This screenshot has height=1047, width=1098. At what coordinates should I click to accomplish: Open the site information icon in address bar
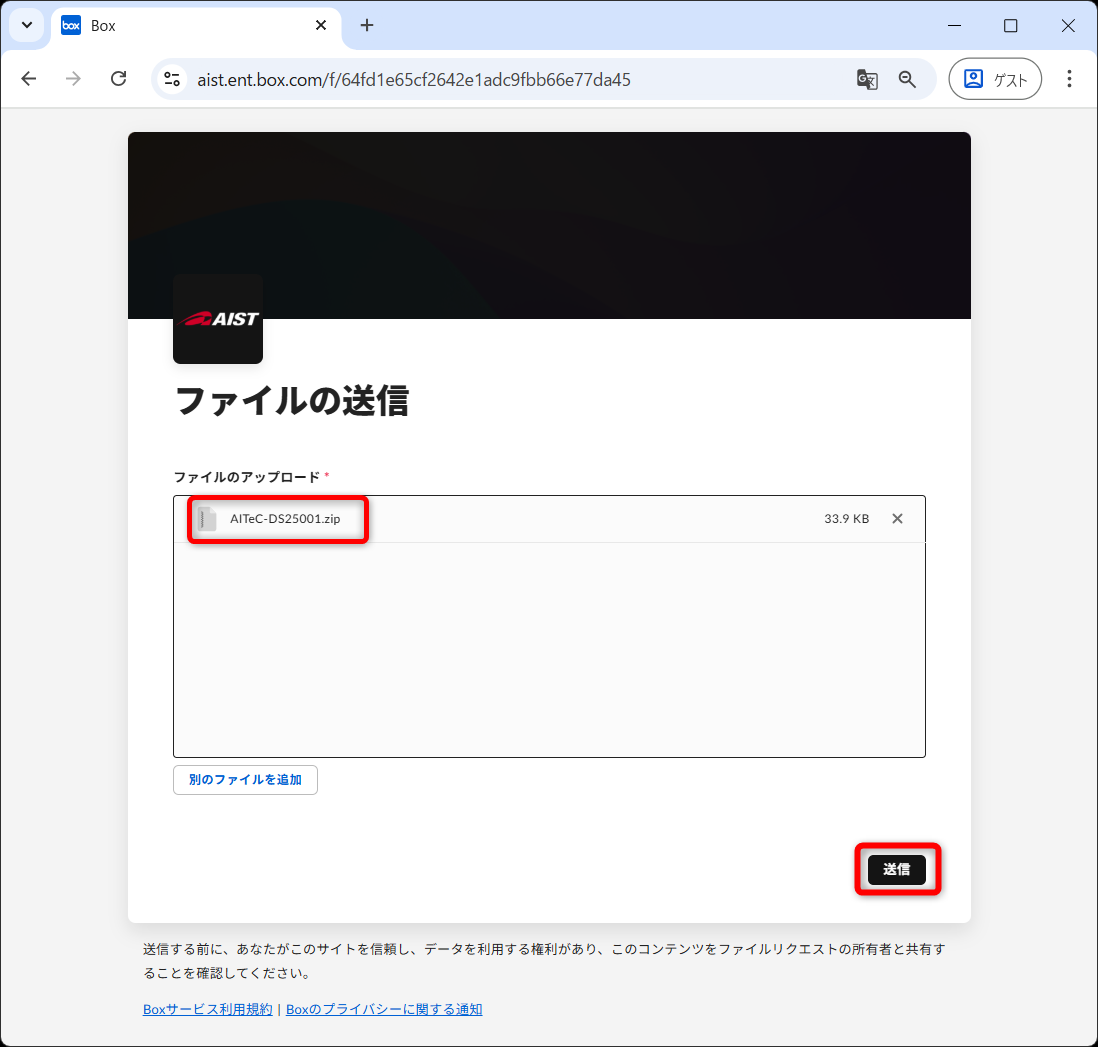coord(172,79)
